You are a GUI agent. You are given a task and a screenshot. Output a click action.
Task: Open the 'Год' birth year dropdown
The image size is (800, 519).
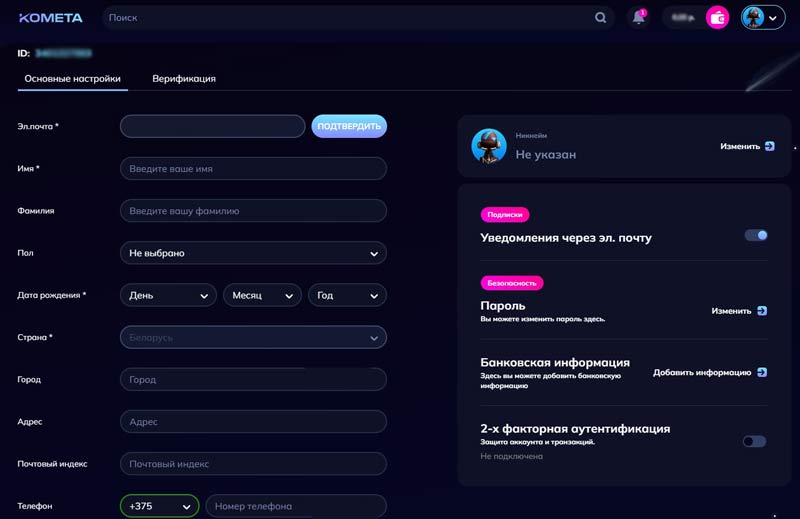coord(347,296)
